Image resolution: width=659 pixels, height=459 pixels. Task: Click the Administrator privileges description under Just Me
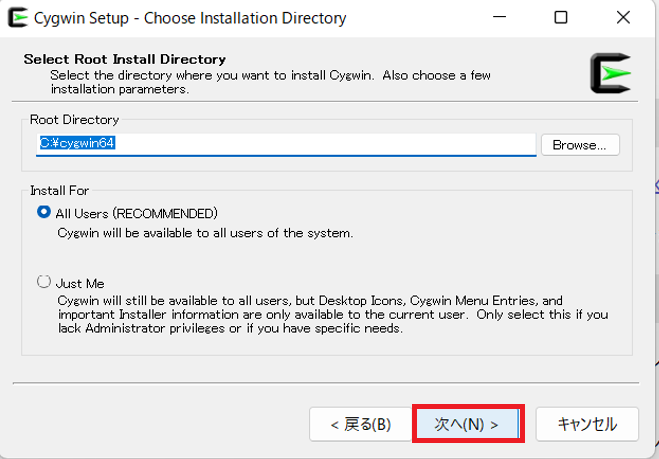point(333,314)
